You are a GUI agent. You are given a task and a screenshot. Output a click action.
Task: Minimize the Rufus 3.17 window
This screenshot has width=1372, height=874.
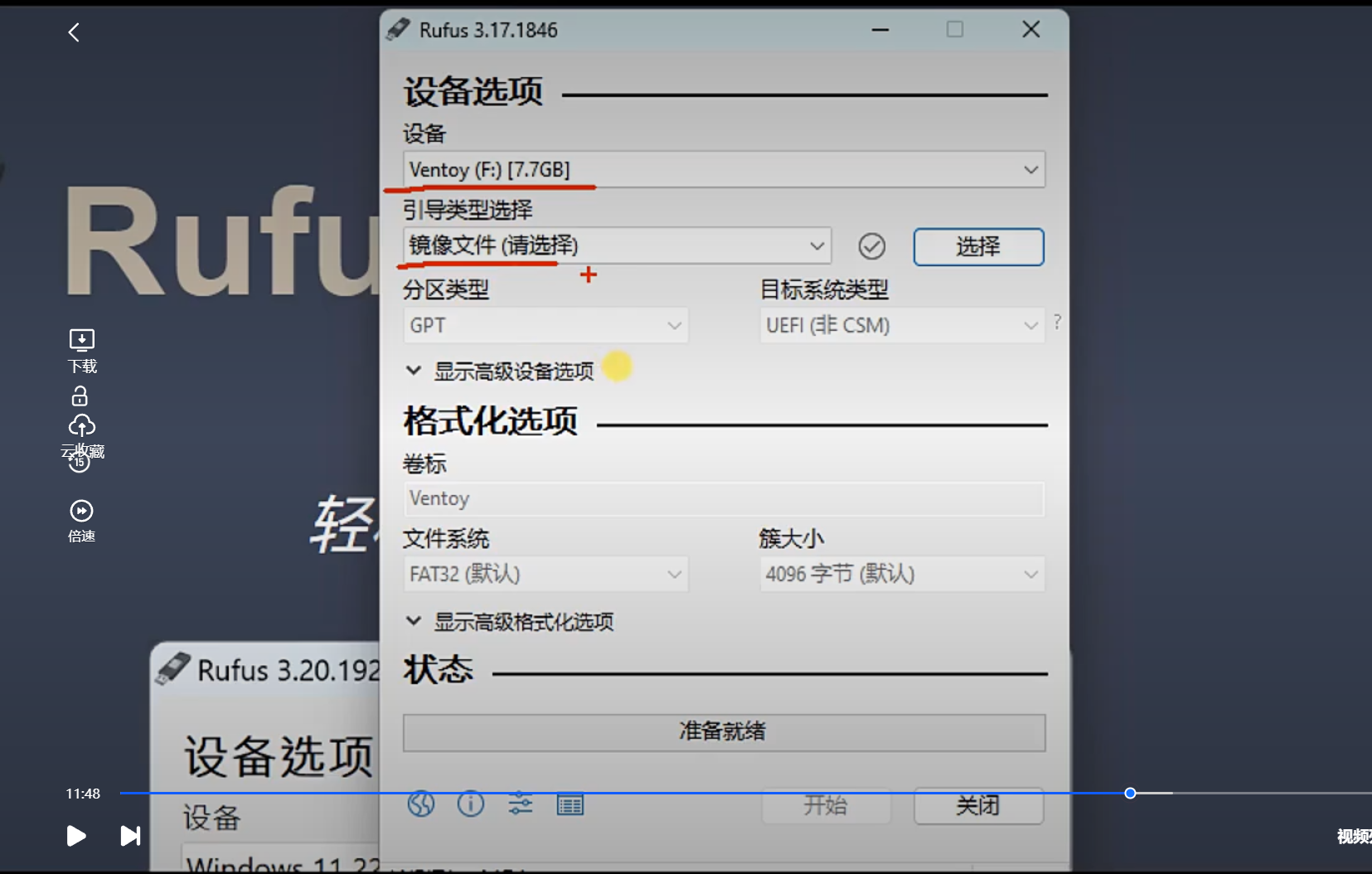coord(880,30)
